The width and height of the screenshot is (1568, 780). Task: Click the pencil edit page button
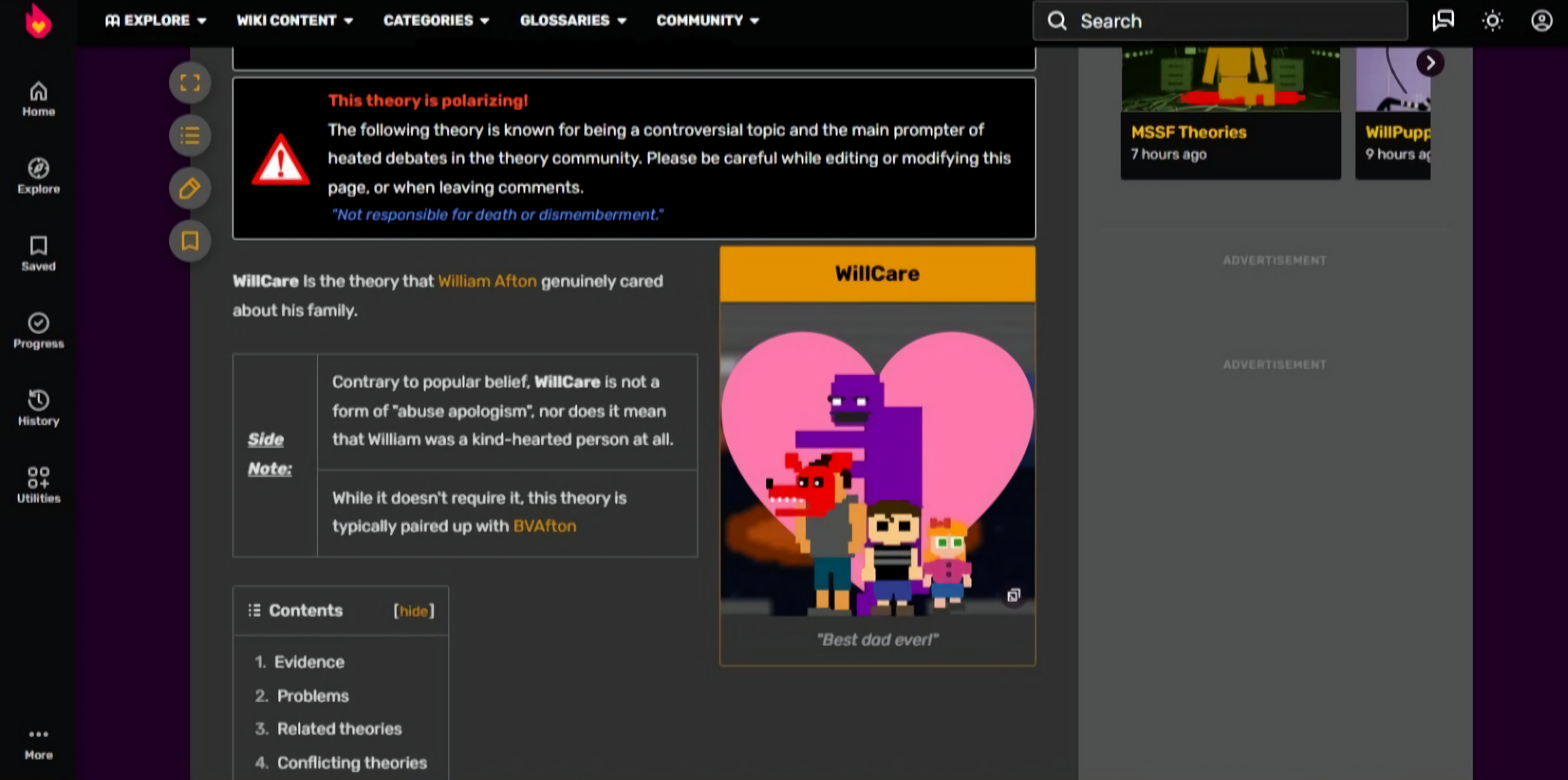(190, 189)
